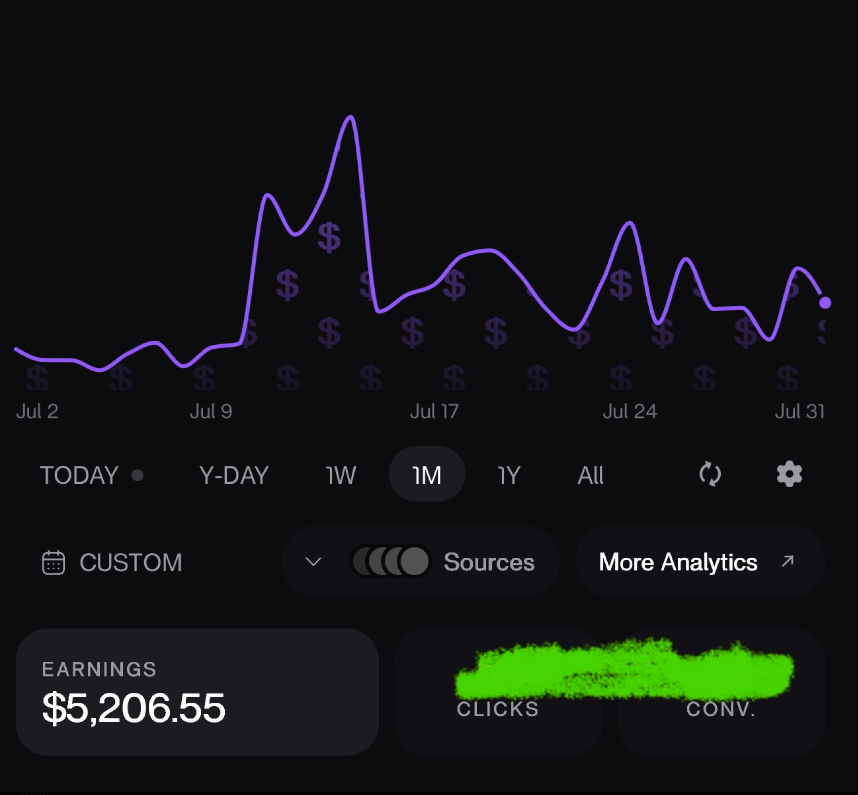Switch to the 1W range
Viewport: 858px width, 795px height.
click(x=340, y=475)
